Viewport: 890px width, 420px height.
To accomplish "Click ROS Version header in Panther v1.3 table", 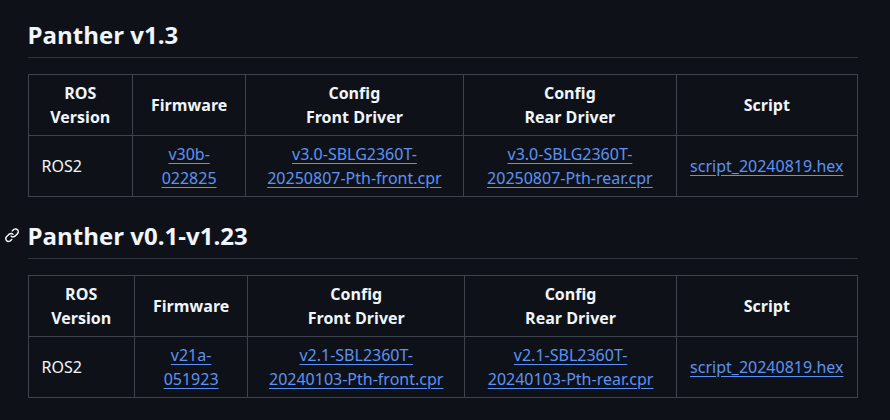I will click(x=80, y=105).
